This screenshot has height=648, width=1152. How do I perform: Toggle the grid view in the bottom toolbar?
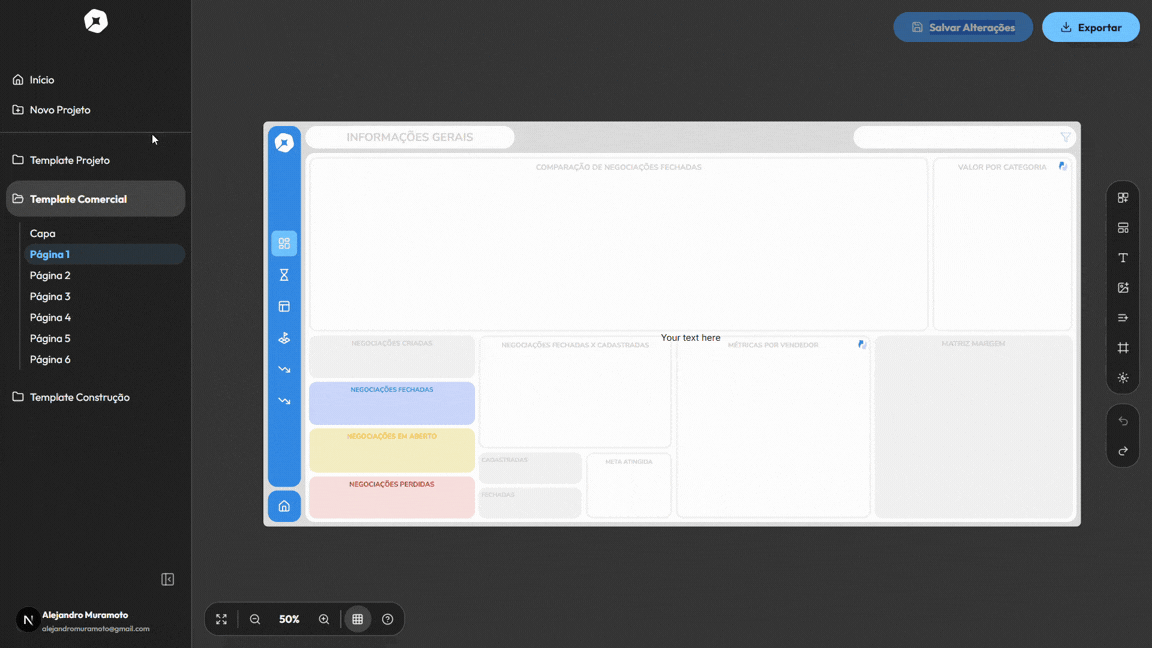(358, 619)
